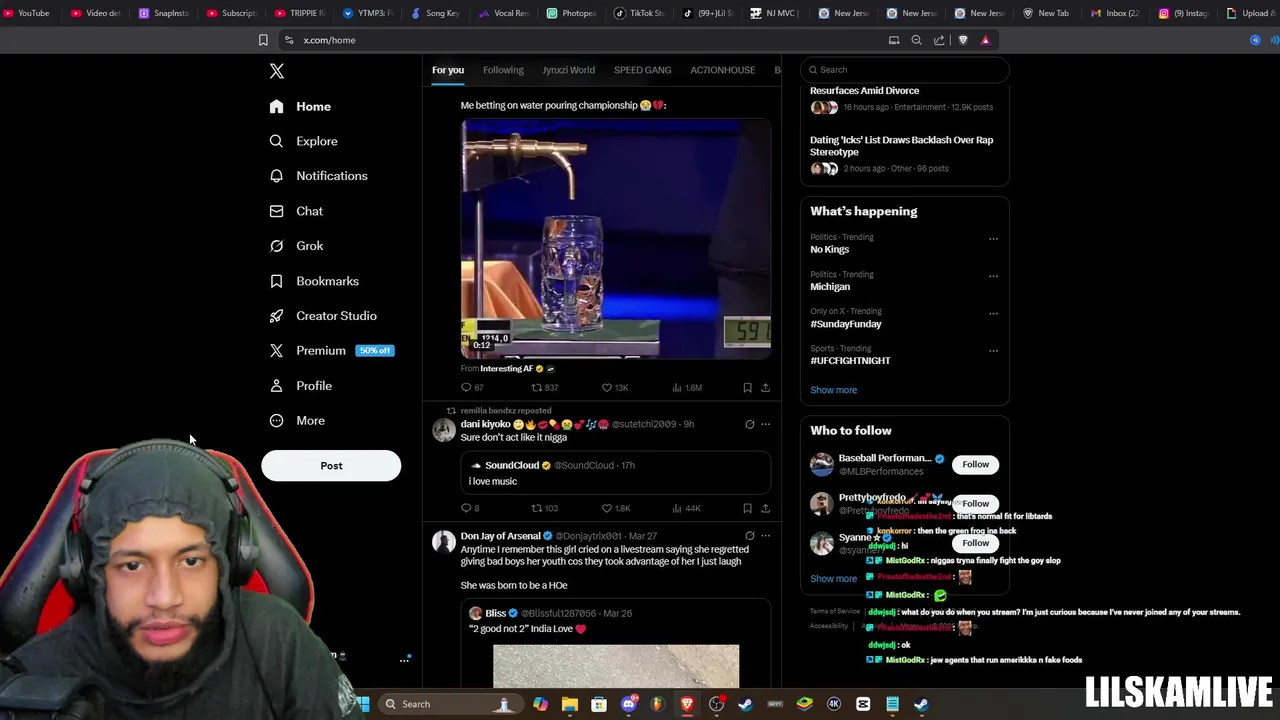The width and height of the screenshot is (1280, 720).
Task: Open the Brave Shields lion icon
Action: 963,40
